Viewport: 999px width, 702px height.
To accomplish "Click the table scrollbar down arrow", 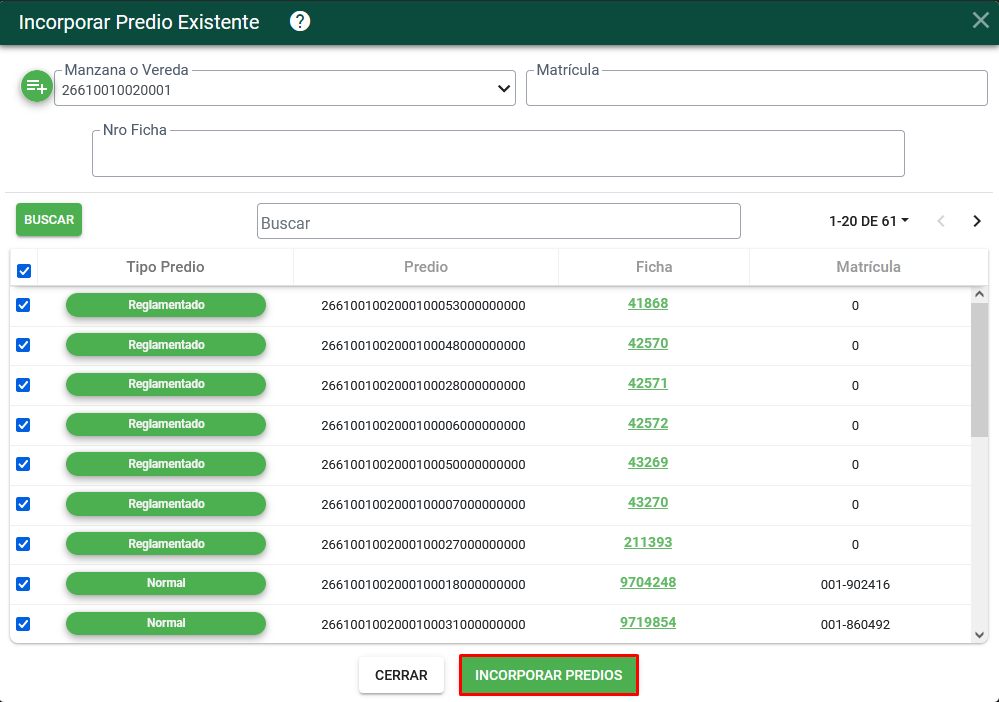I will click(979, 634).
